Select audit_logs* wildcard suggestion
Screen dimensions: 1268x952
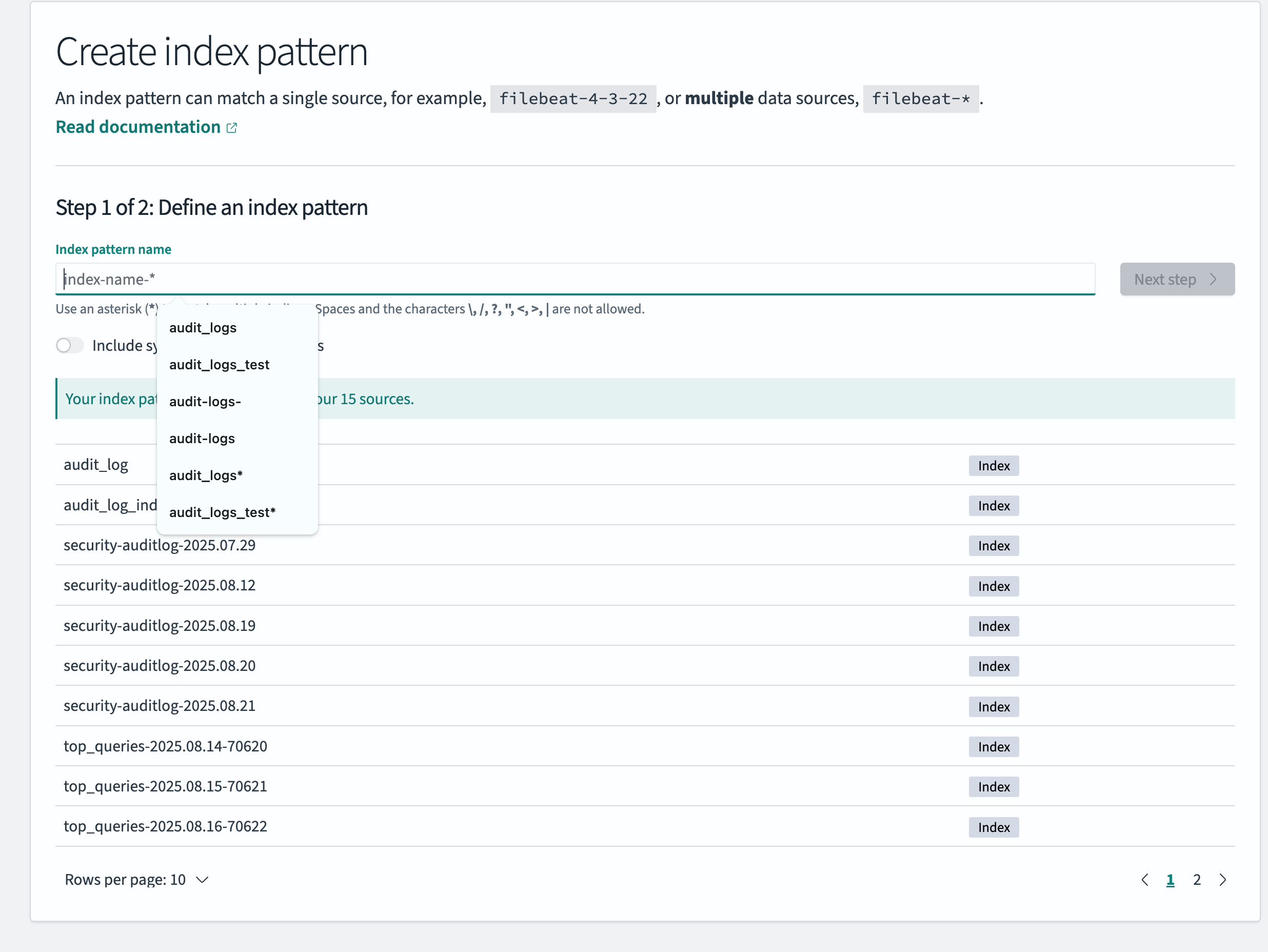tap(206, 475)
